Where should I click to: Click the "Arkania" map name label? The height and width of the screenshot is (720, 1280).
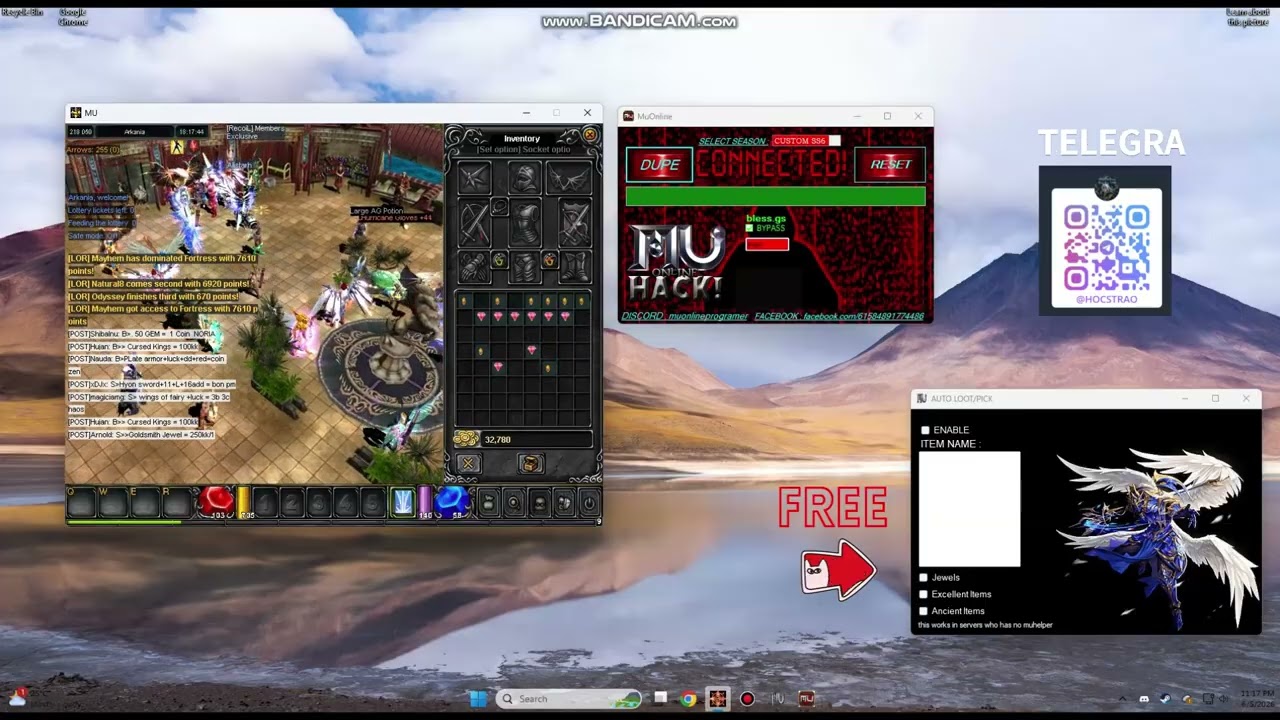coord(134,131)
